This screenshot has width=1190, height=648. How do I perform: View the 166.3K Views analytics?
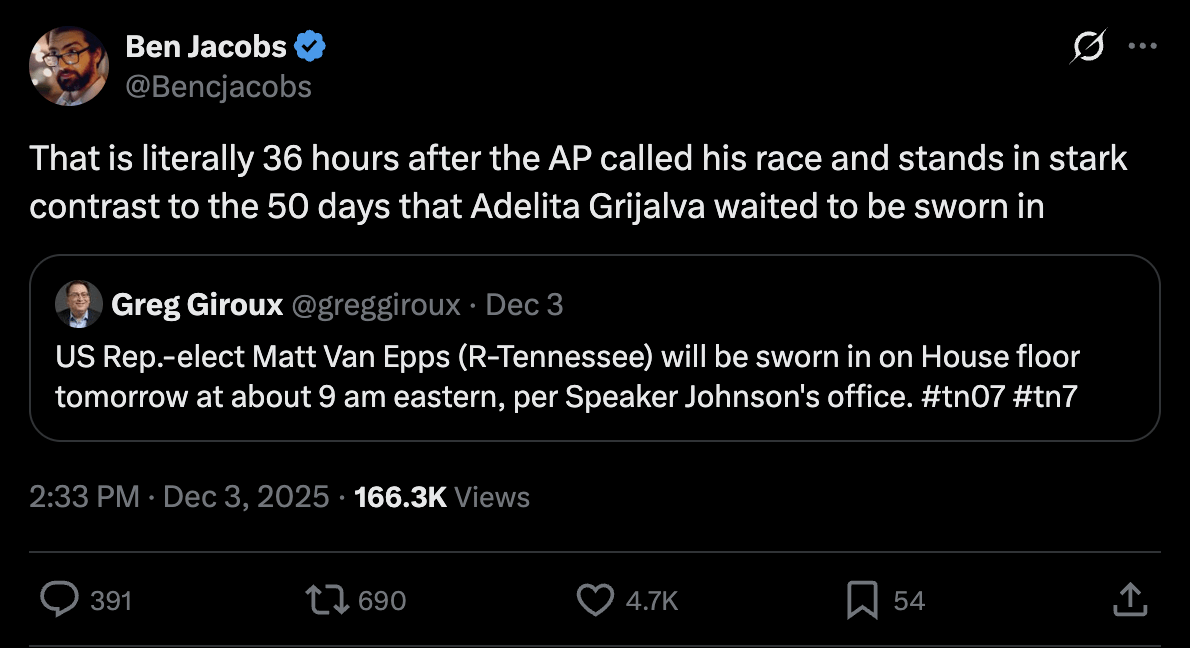[x=442, y=497]
